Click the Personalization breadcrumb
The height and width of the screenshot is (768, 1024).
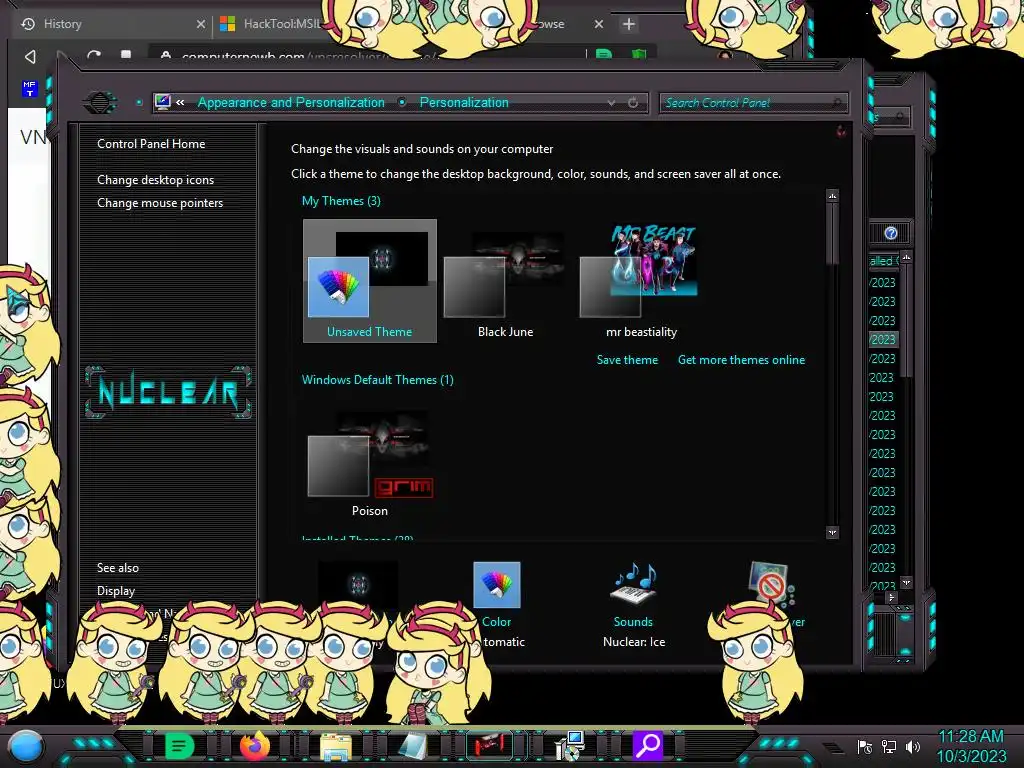tap(464, 103)
